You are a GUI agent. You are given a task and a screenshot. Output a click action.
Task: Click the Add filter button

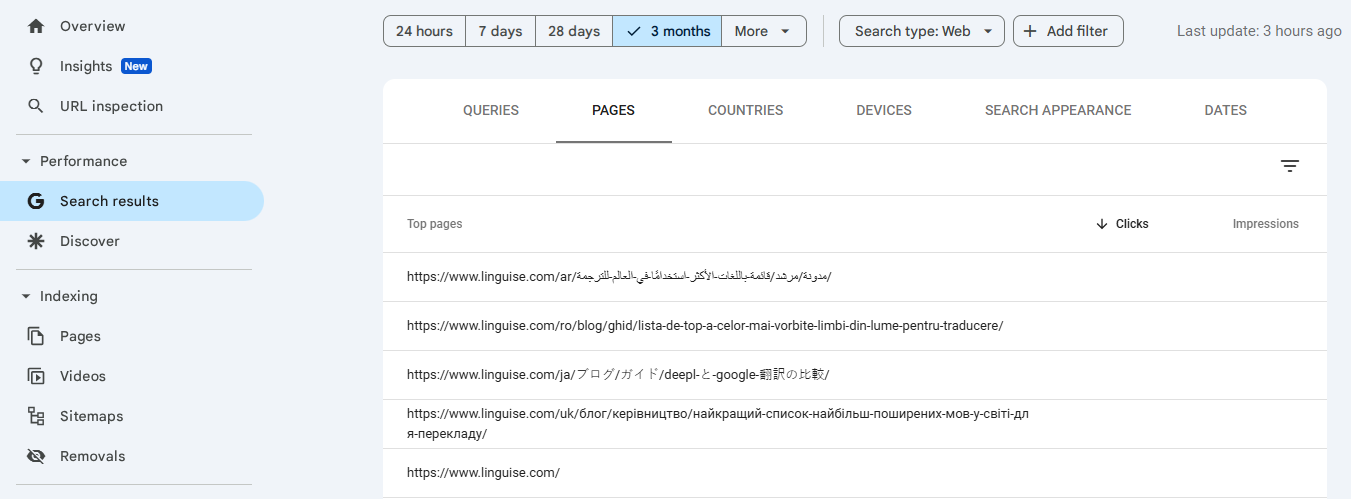click(1068, 31)
